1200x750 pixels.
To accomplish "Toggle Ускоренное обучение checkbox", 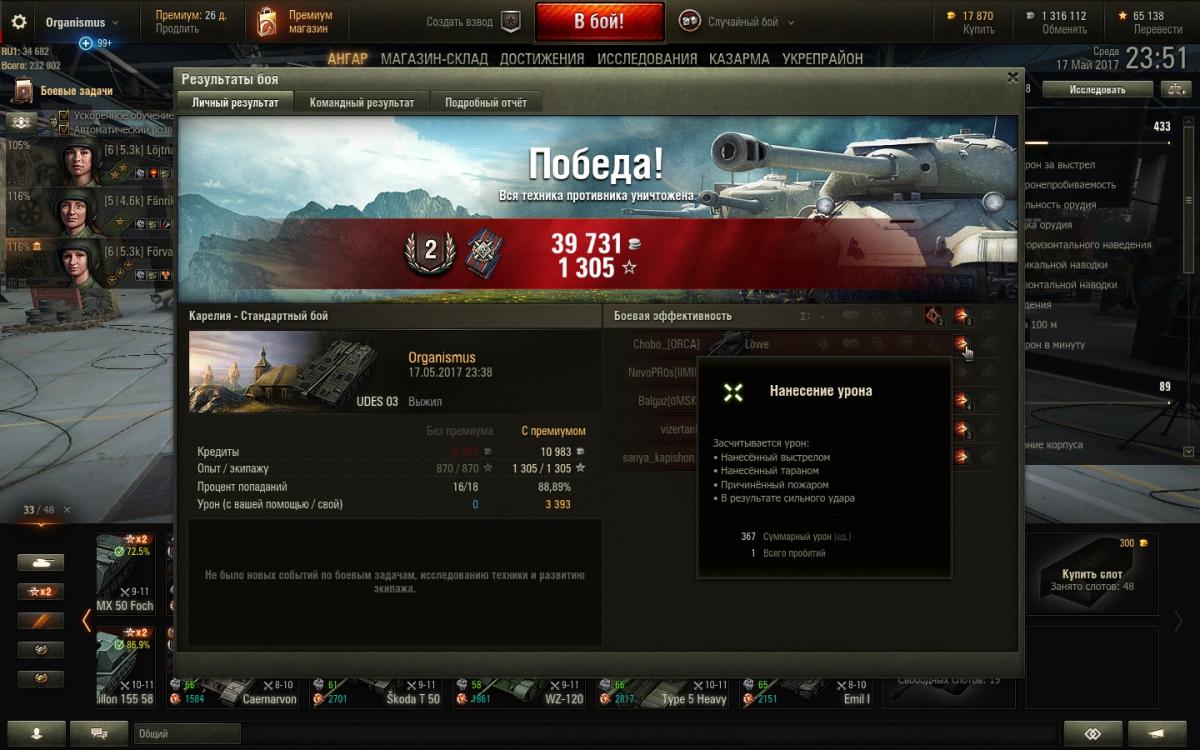I will tap(64, 116).
